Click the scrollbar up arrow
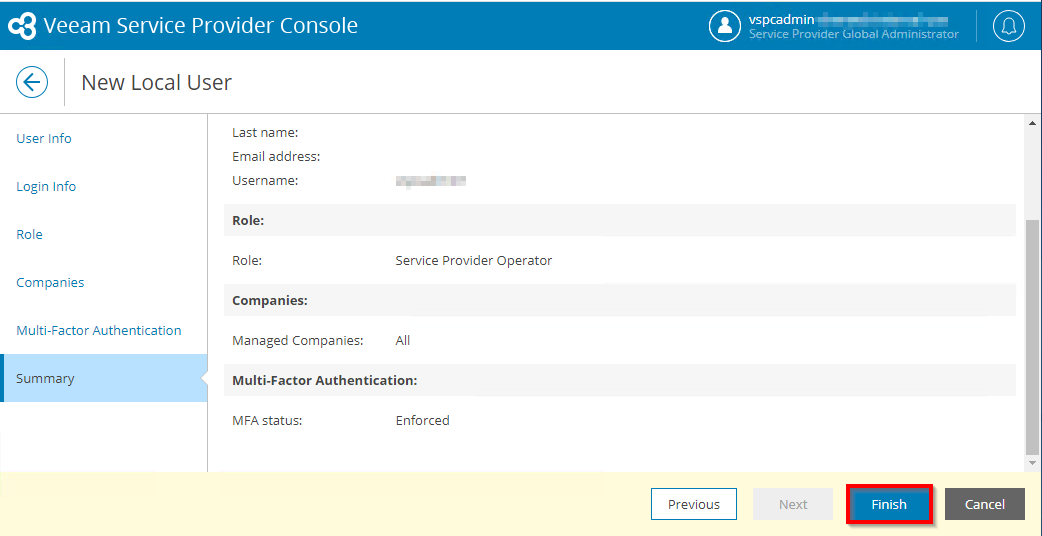The height and width of the screenshot is (536, 1042). pos(1032,124)
